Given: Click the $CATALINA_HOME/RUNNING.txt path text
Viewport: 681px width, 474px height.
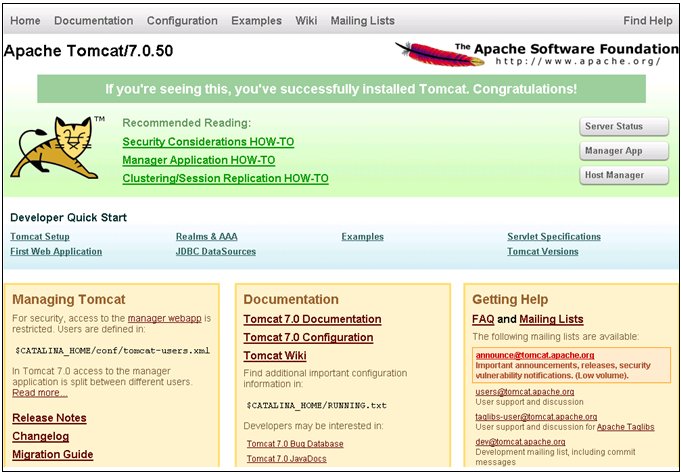Looking at the screenshot, I should click(x=317, y=406).
